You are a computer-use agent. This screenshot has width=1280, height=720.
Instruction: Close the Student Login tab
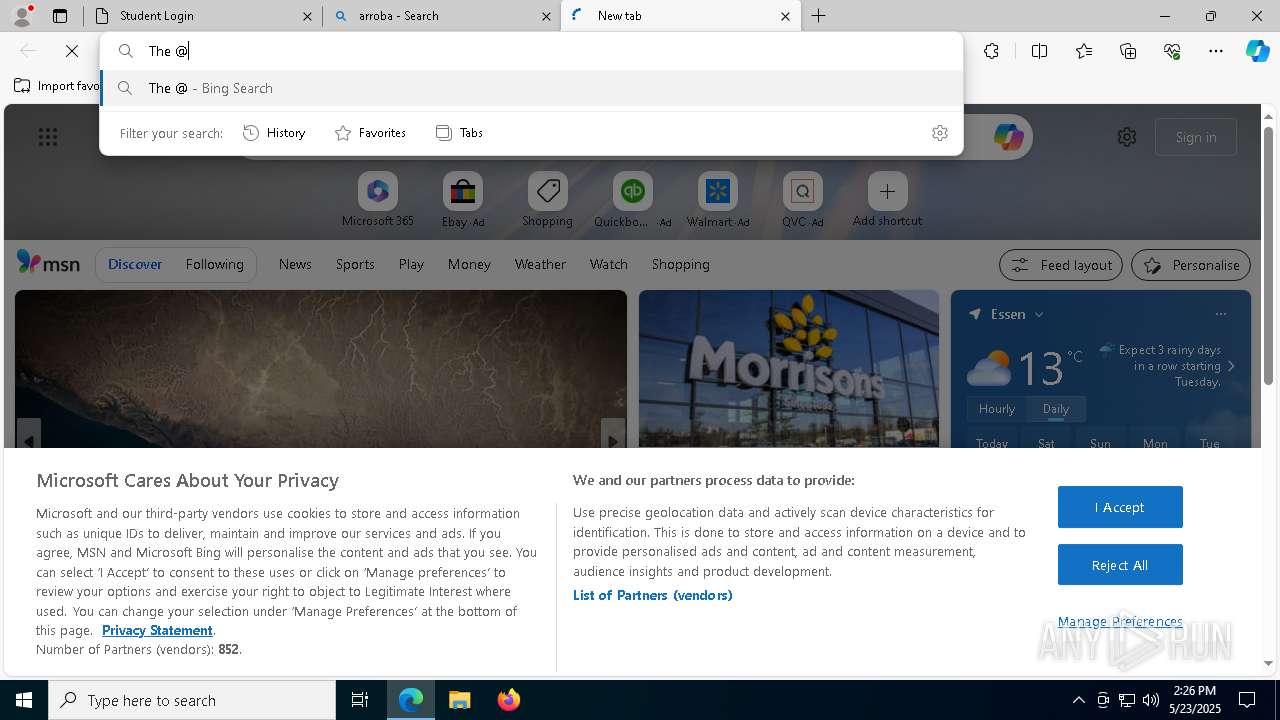pos(307,16)
